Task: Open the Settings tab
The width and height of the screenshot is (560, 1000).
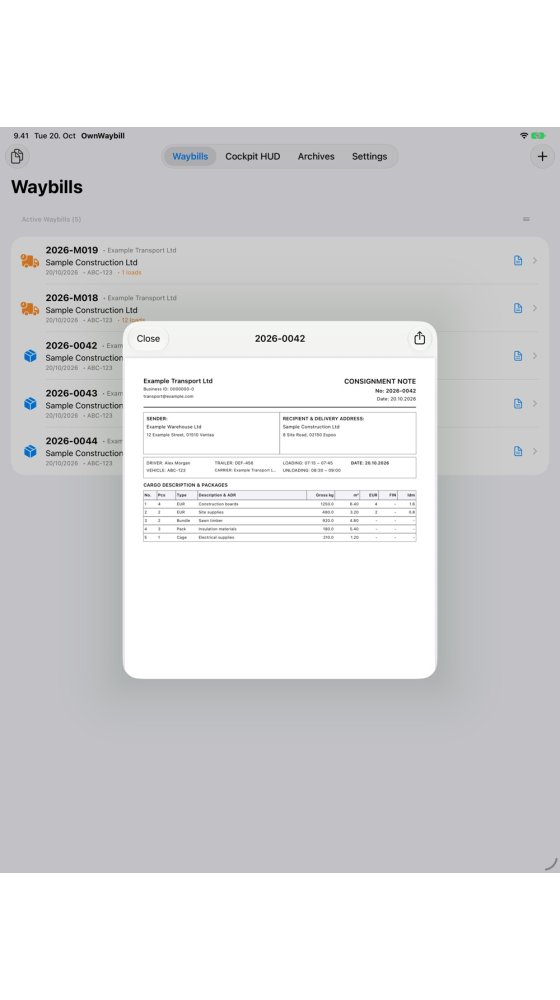Action: [369, 156]
